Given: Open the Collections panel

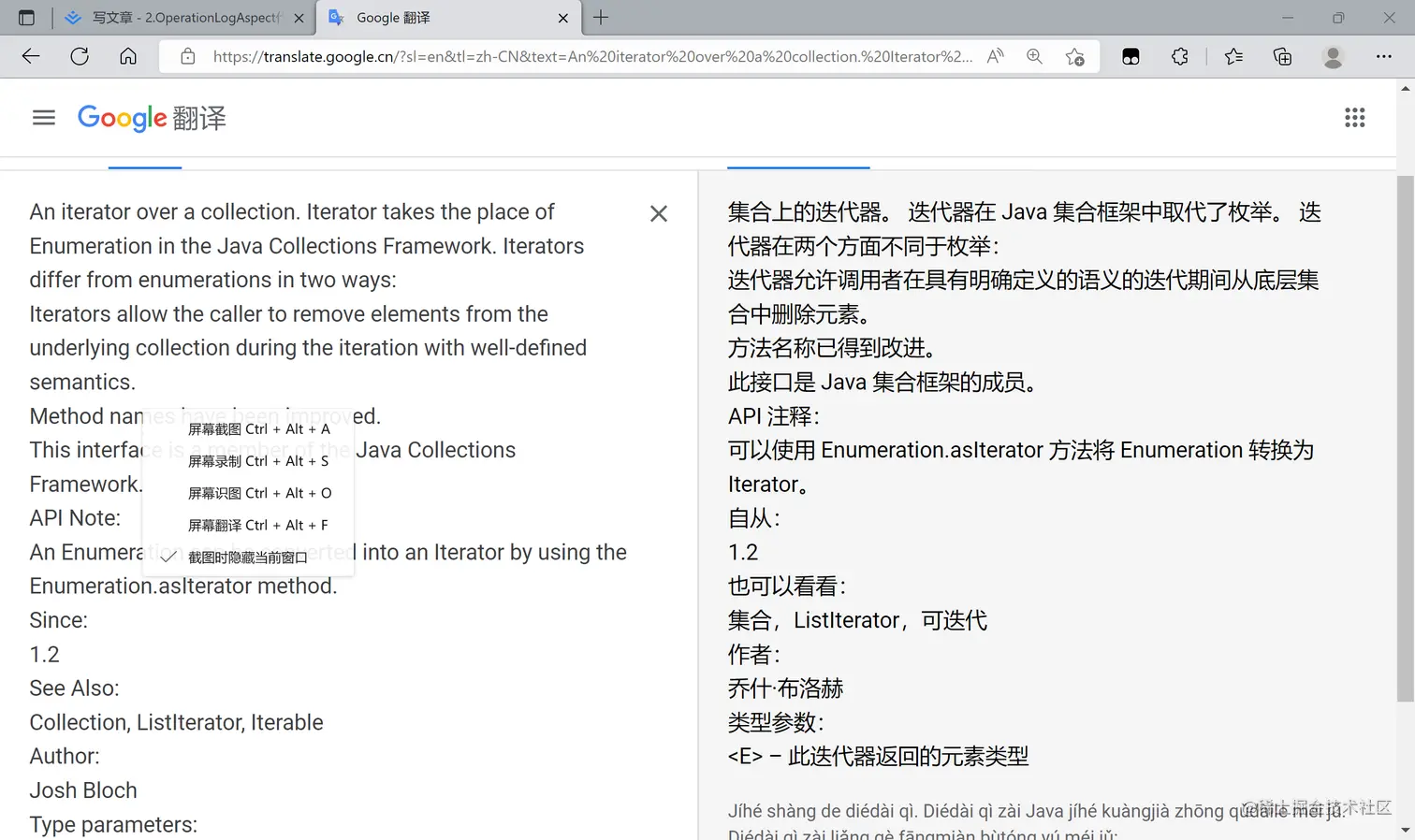Looking at the screenshot, I should point(1283,56).
